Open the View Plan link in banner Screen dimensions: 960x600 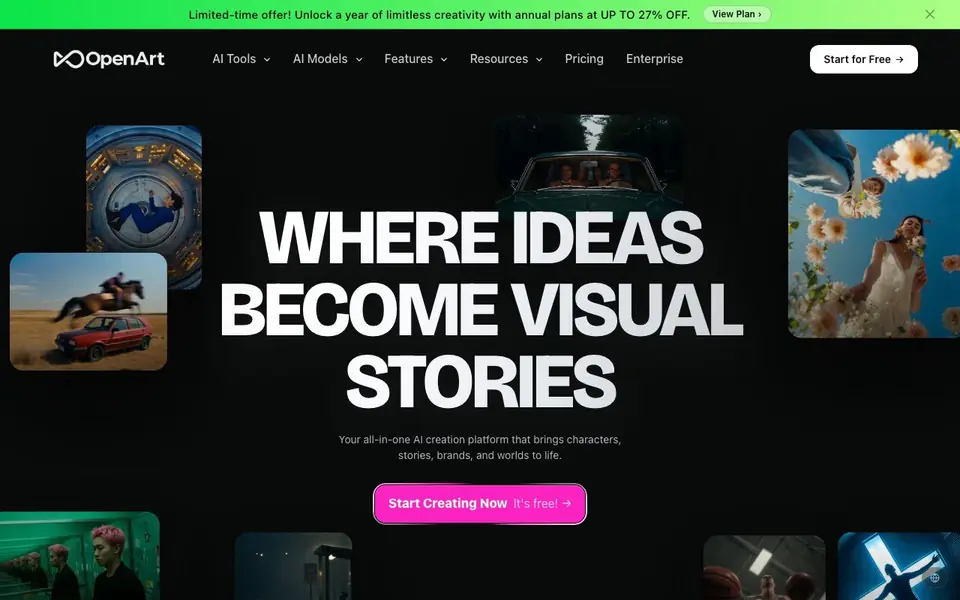click(x=737, y=14)
